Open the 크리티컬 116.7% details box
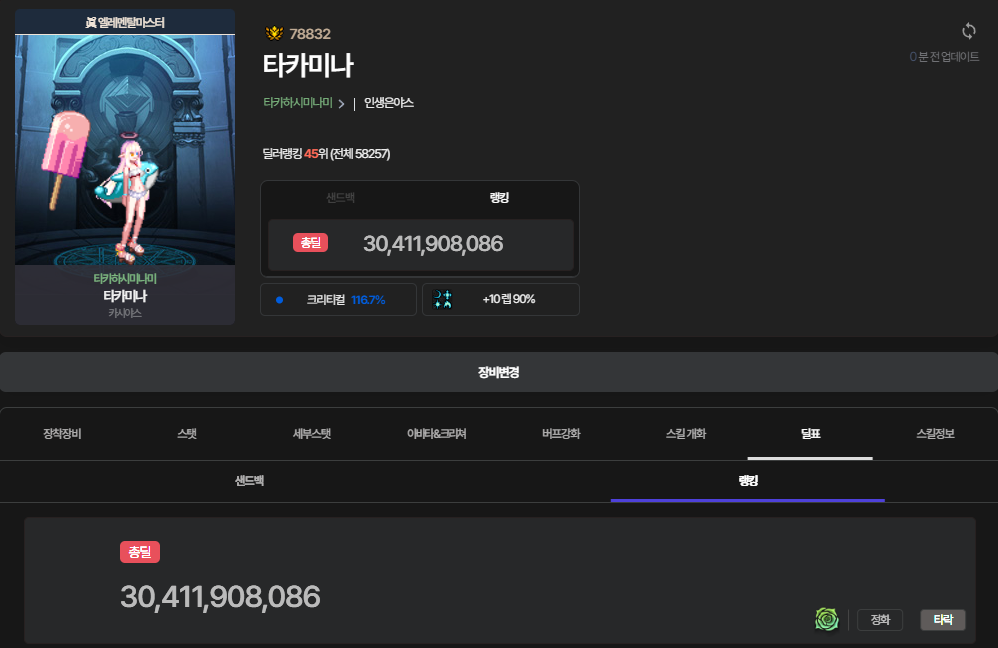 (x=338, y=299)
